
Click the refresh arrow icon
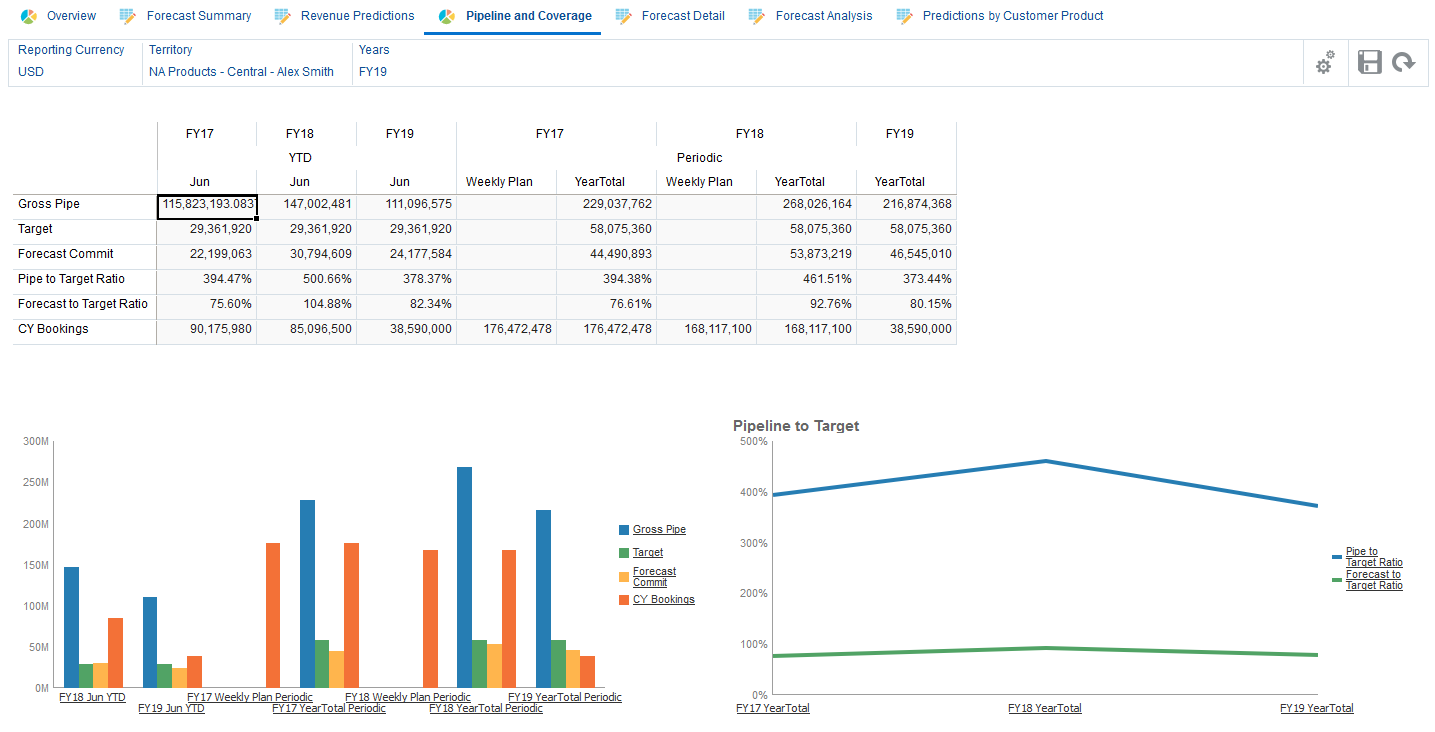click(x=1404, y=62)
